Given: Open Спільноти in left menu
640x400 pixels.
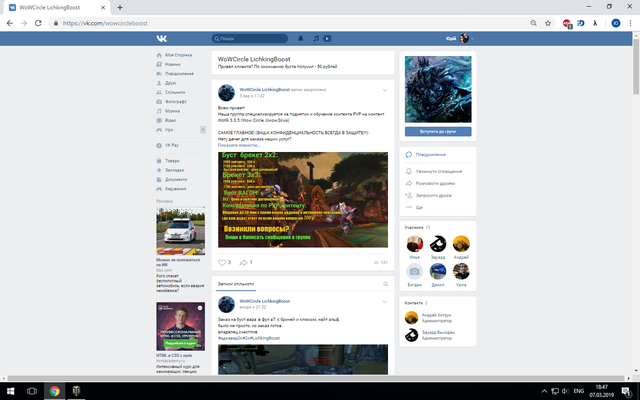Looking at the screenshot, I should point(175,92).
